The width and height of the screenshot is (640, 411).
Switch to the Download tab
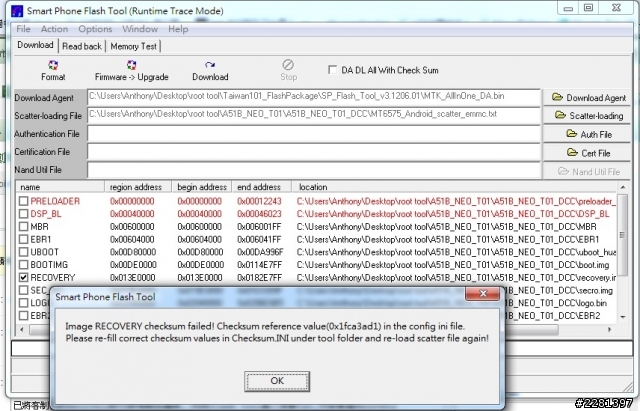click(x=36, y=45)
